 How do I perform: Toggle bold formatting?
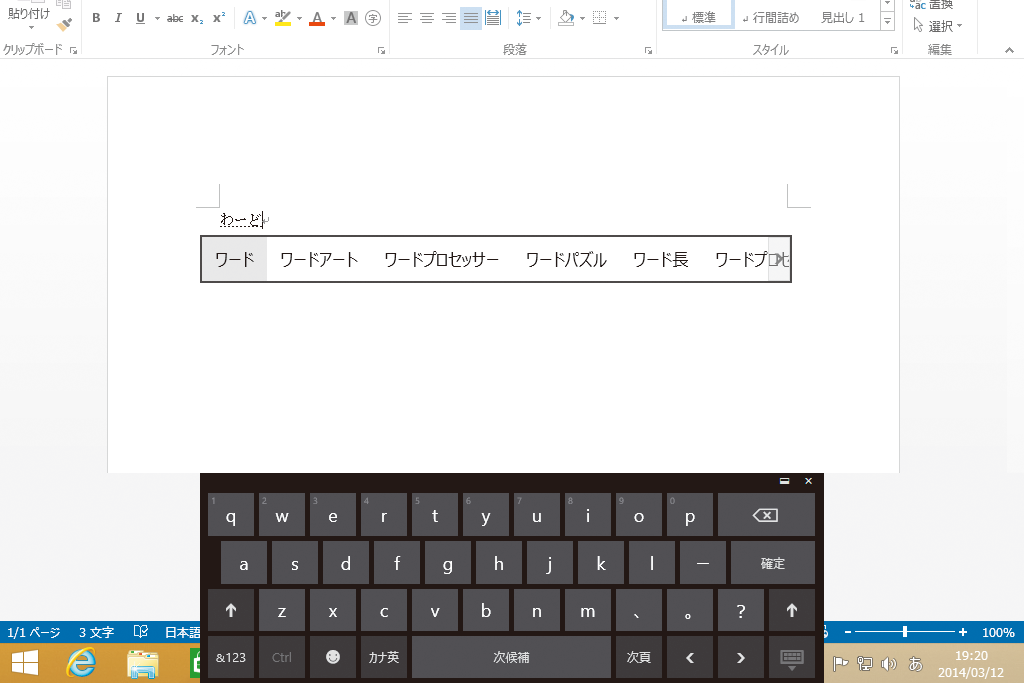click(96, 18)
